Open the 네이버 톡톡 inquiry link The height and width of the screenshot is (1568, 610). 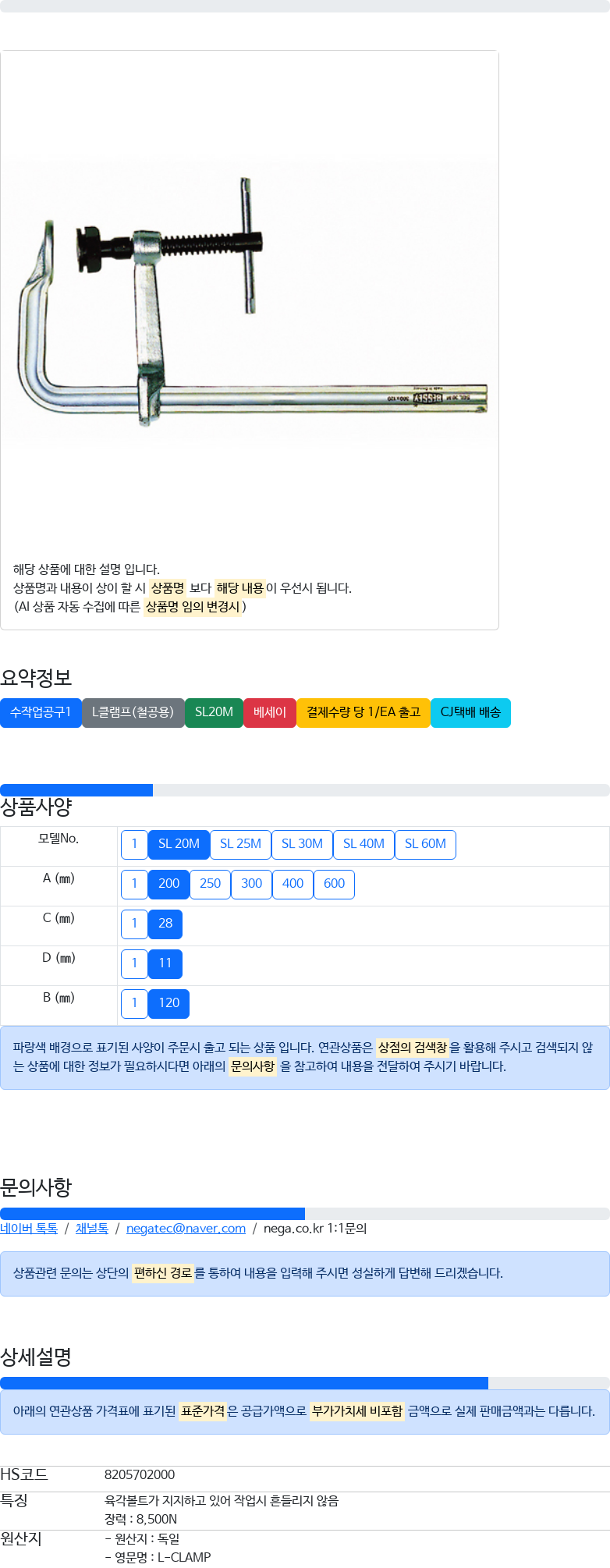(x=29, y=1229)
